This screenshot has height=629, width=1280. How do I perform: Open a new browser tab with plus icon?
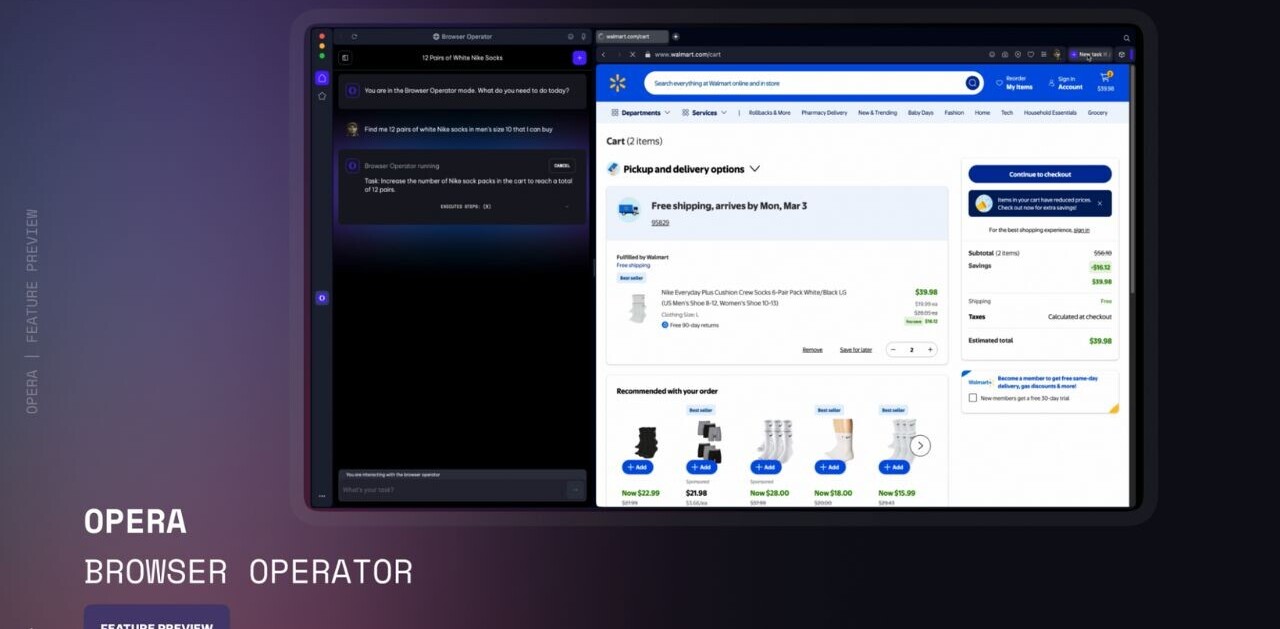pos(676,37)
